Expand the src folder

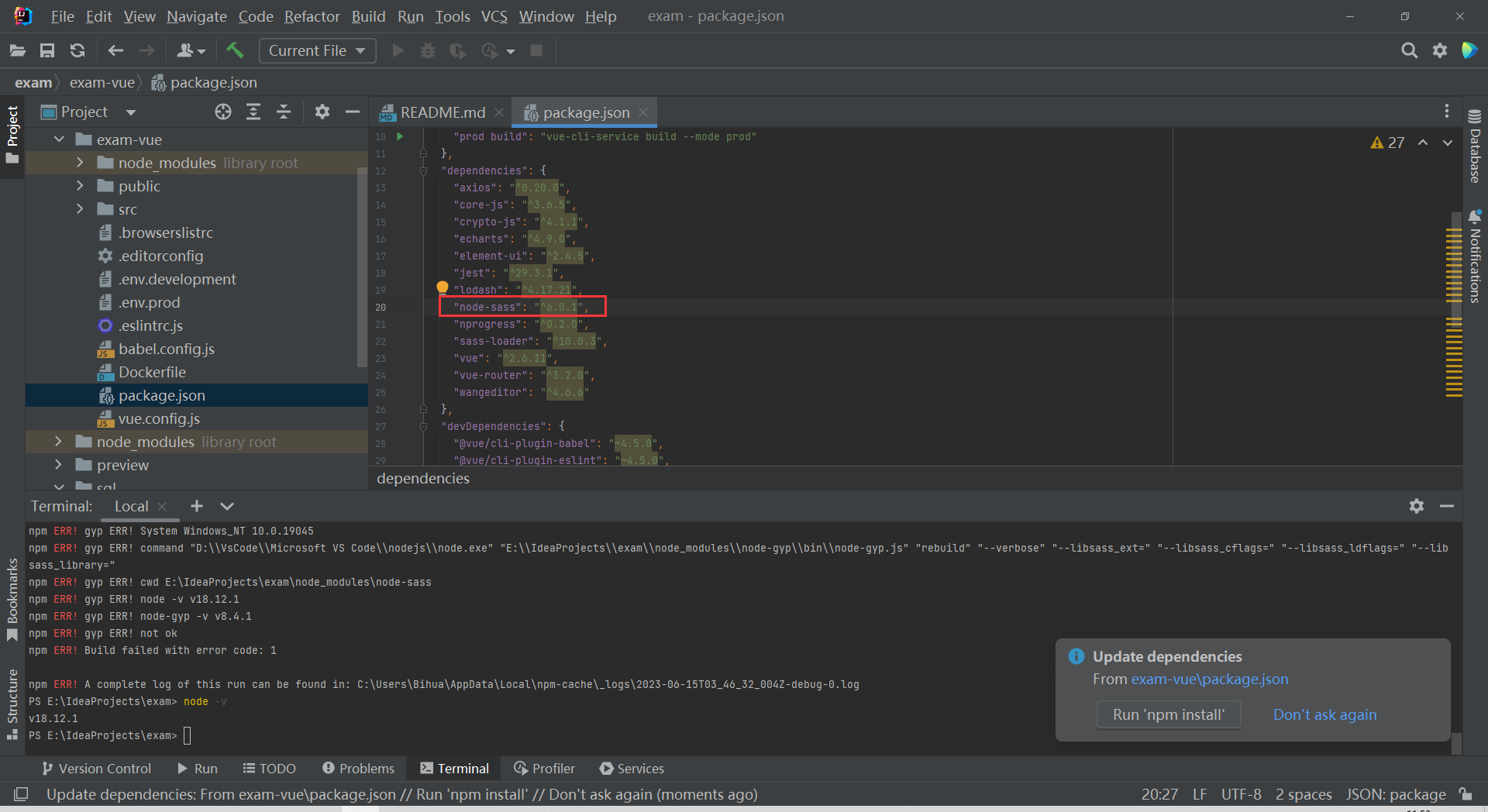click(x=80, y=209)
